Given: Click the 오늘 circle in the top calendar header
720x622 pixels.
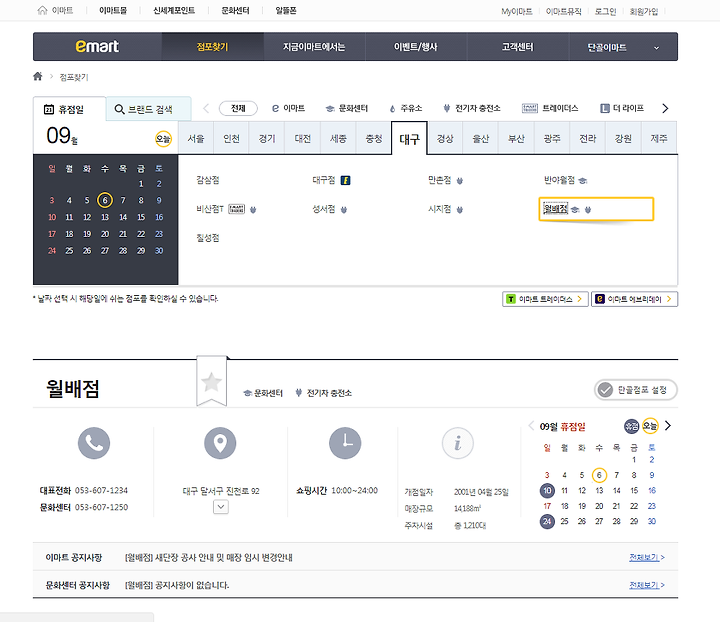Looking at the screenshot, I should click(163, 139).
